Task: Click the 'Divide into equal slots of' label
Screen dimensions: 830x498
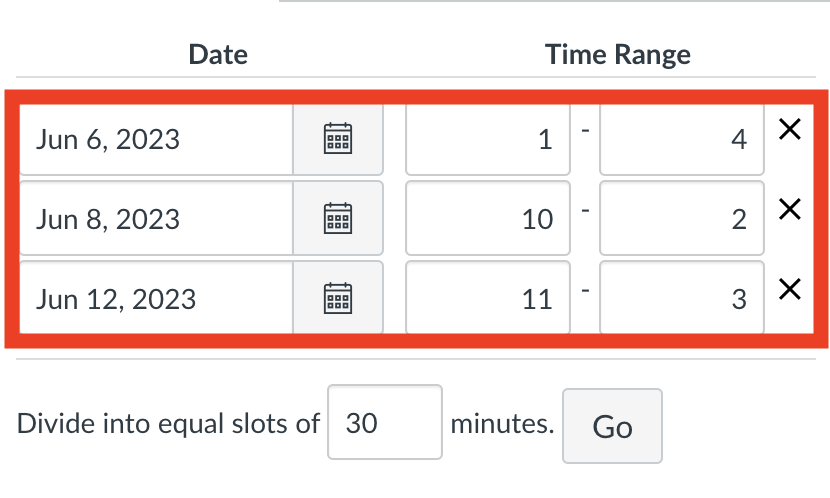Action: [168, 423]
